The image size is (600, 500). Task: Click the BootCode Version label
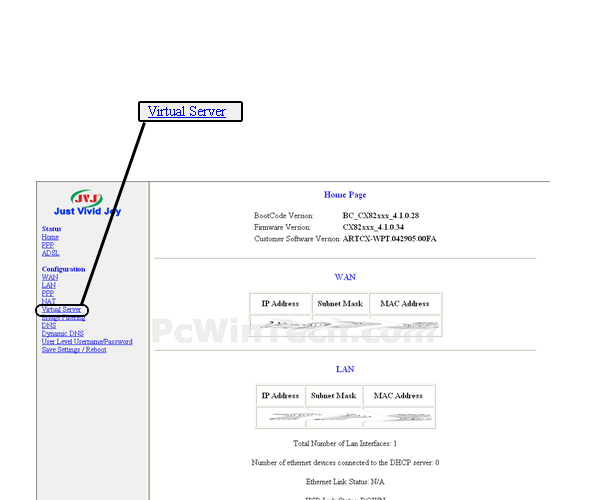[x=284, y=215]
